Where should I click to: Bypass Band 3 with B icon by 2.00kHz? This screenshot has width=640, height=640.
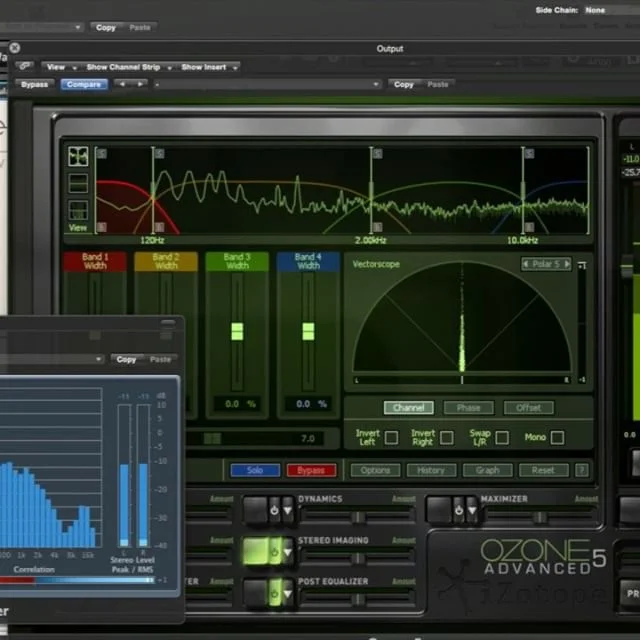coord(378,227)
